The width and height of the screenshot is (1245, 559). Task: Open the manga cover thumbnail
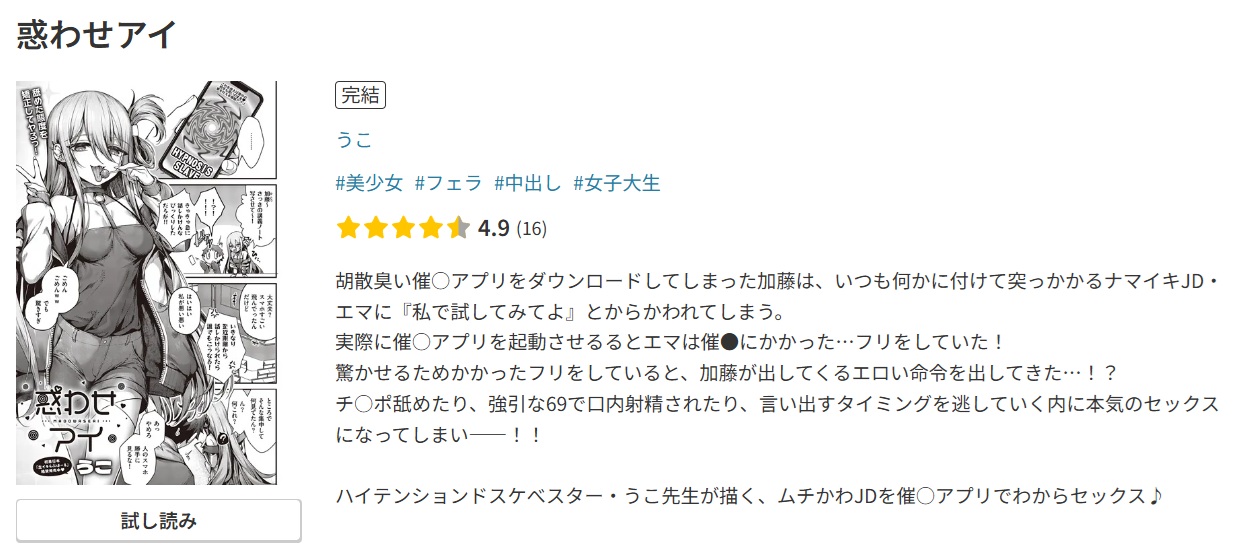(160, 282)
